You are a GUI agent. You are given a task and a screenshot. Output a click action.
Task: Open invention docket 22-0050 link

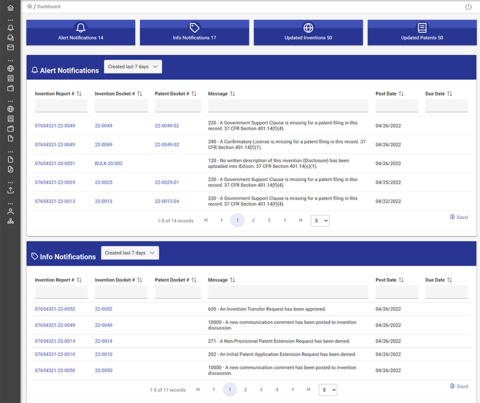(104, 370)
